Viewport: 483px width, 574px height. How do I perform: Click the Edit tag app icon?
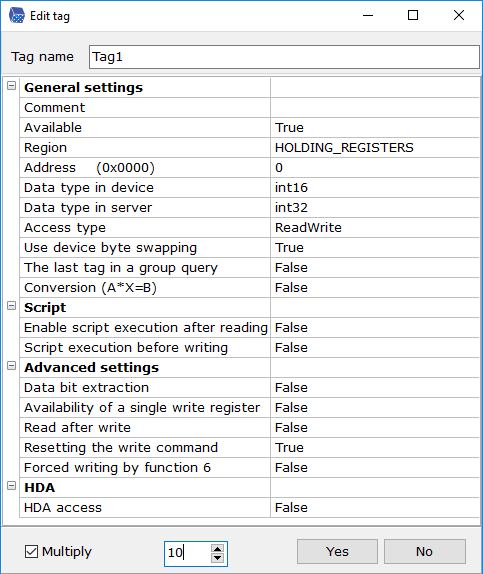coord(16,16)
